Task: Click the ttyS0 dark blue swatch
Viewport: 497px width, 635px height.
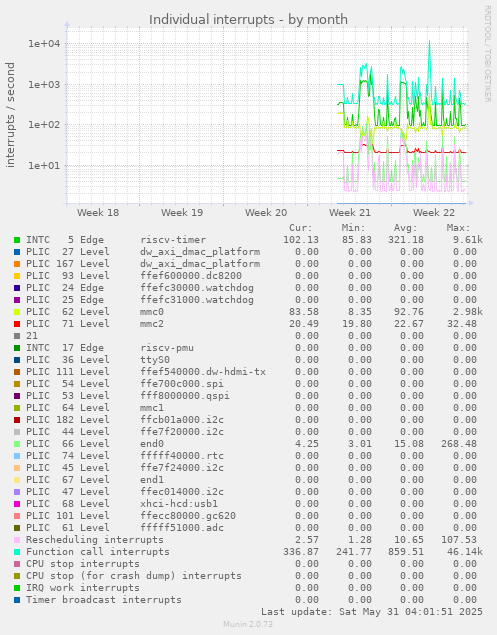Action: [x=17, y=360]
